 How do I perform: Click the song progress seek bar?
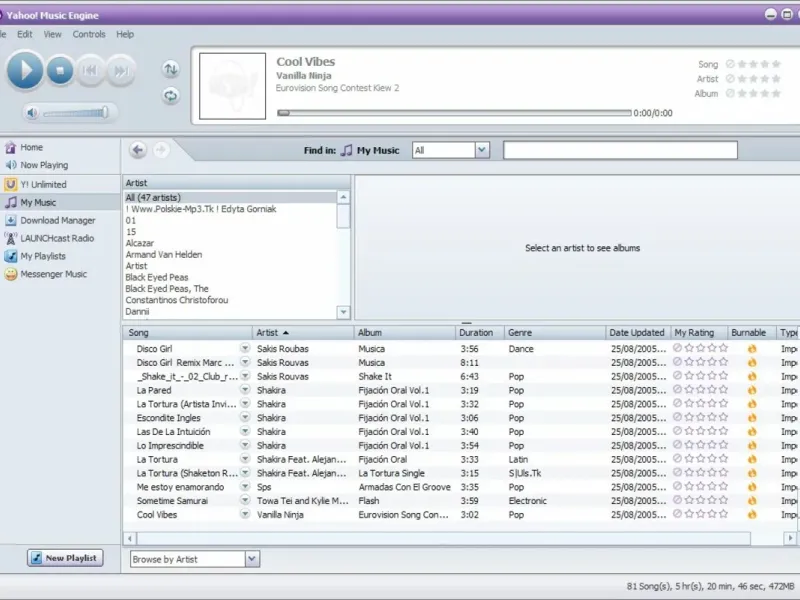(454, 113)
